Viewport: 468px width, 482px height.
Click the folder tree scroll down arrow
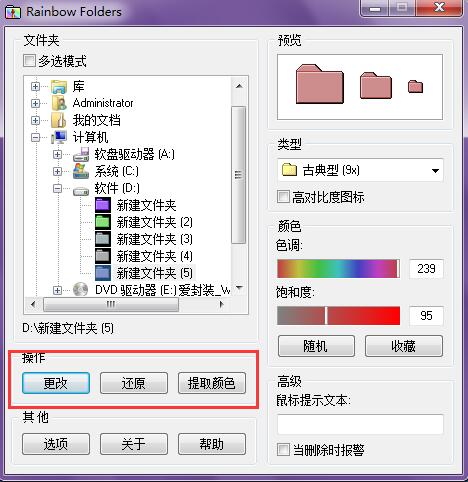click(x=239, y=288)
